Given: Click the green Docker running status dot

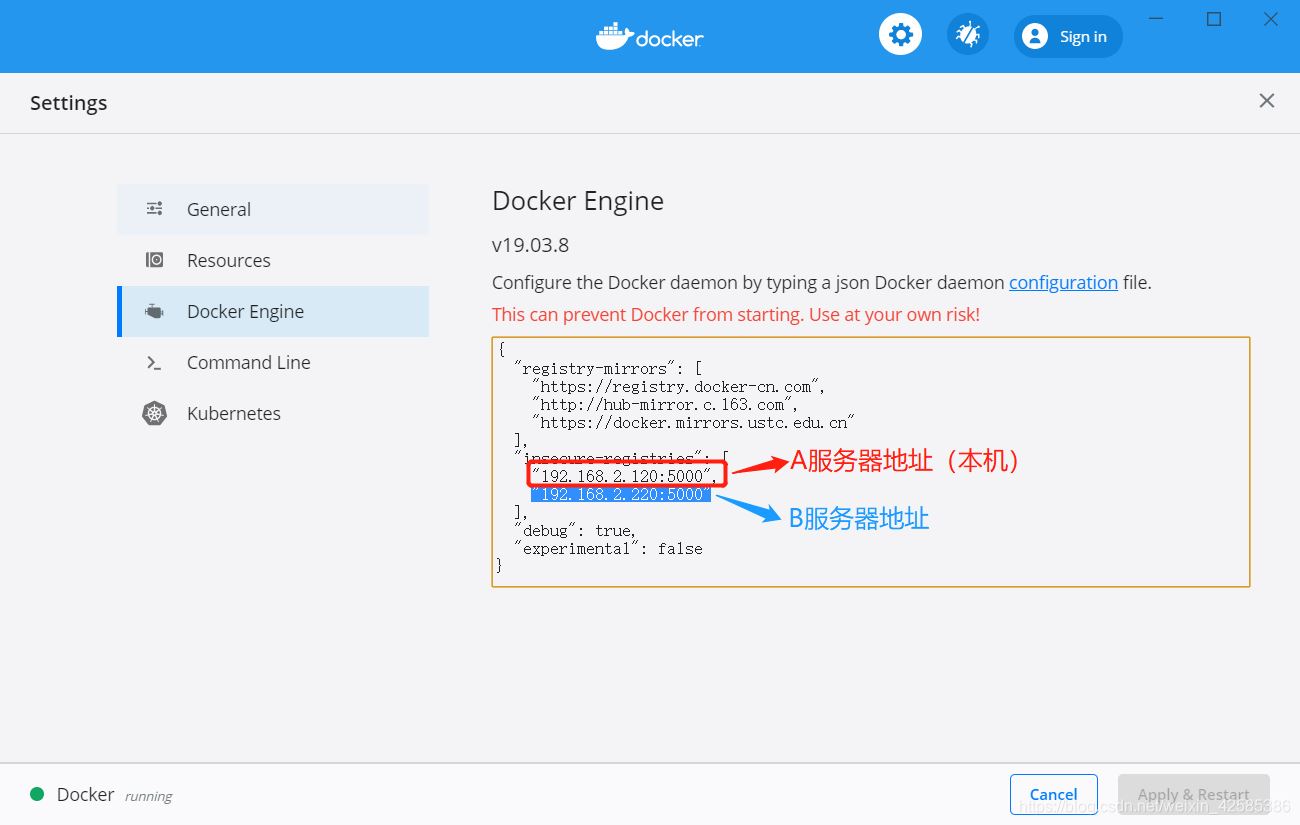Looking at the screenshot, I should (37, 794).
